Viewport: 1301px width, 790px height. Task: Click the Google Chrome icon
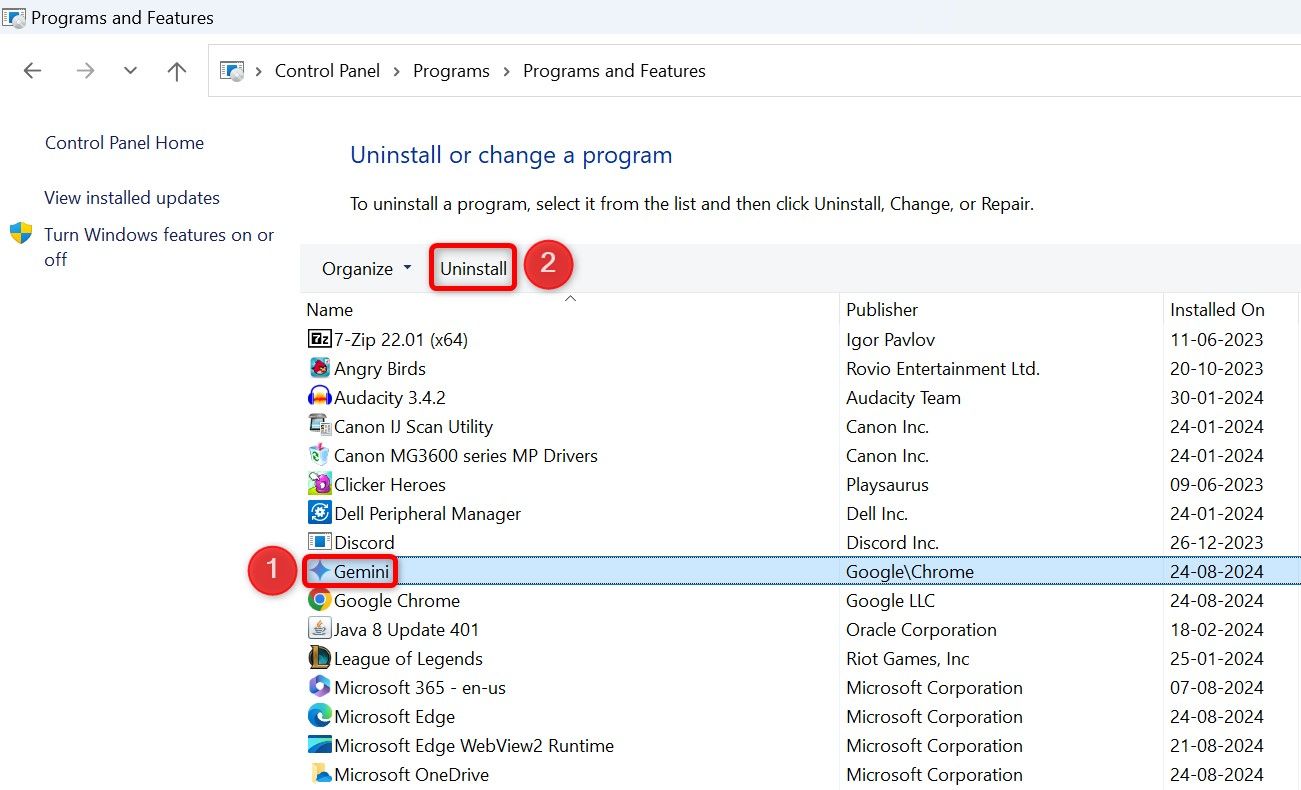pos(318,601)
